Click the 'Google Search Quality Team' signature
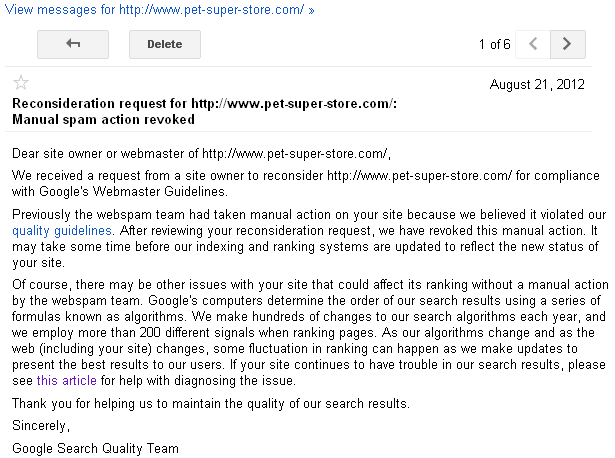The width and height of the screenshot is (615, 458). 95,448
